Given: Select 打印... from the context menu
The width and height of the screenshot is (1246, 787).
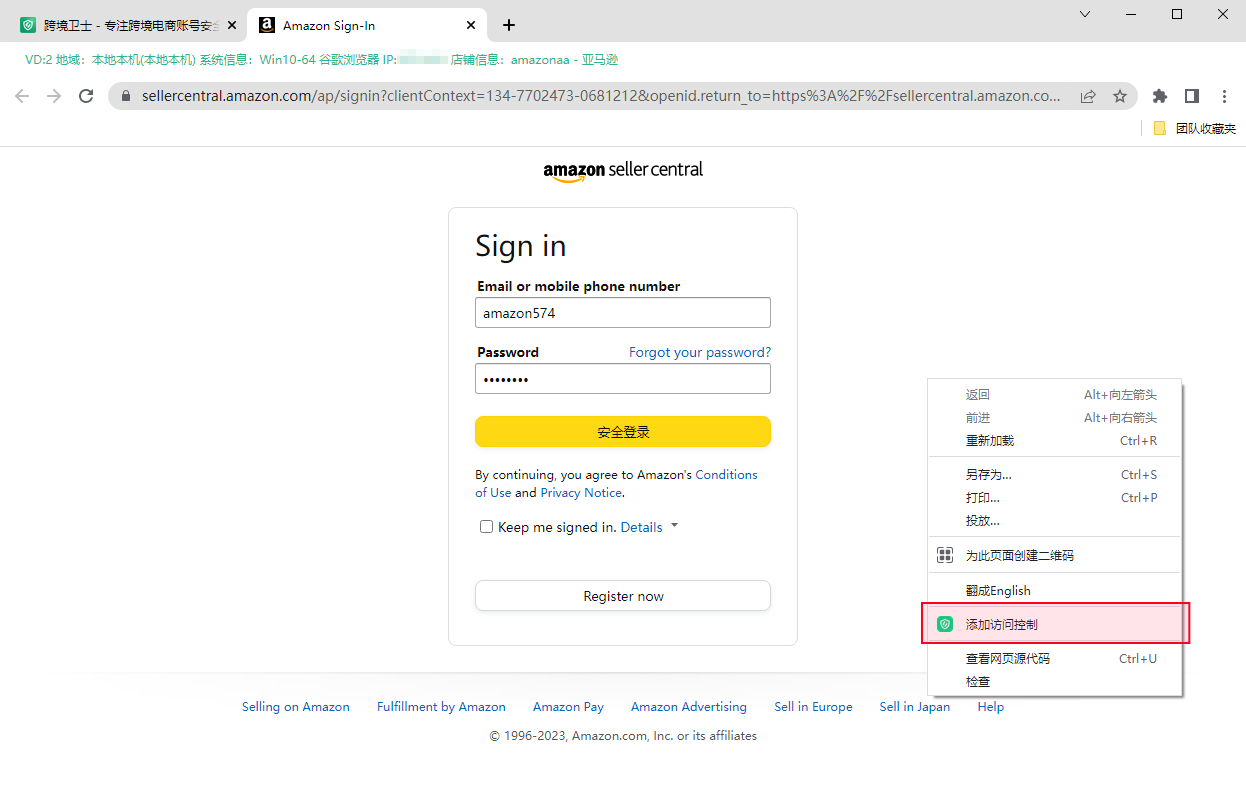Looking at the screenshot, I should tap(1055, 498).
